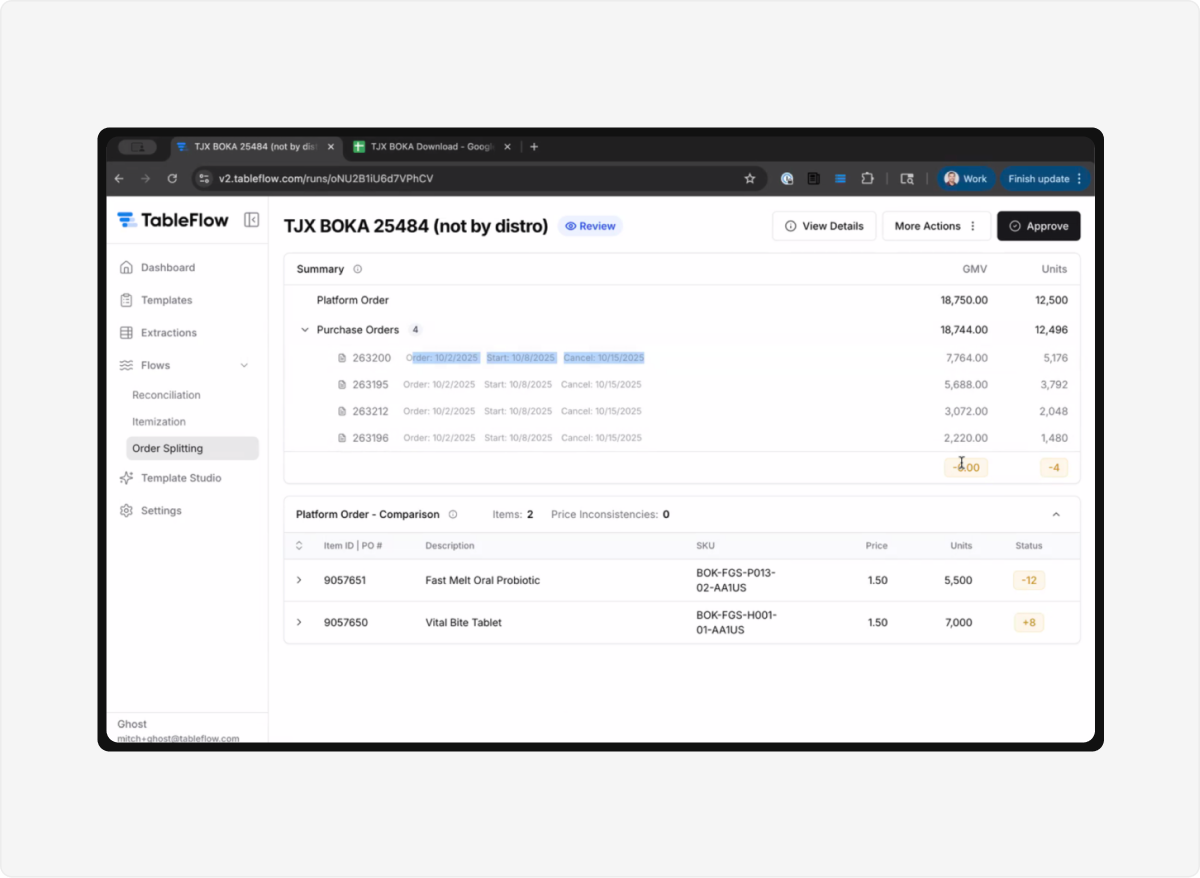Open Templates in the sidebar
Image resolution: width=1200 pixels, height=878 pixels.
click(x=166, y=300)
